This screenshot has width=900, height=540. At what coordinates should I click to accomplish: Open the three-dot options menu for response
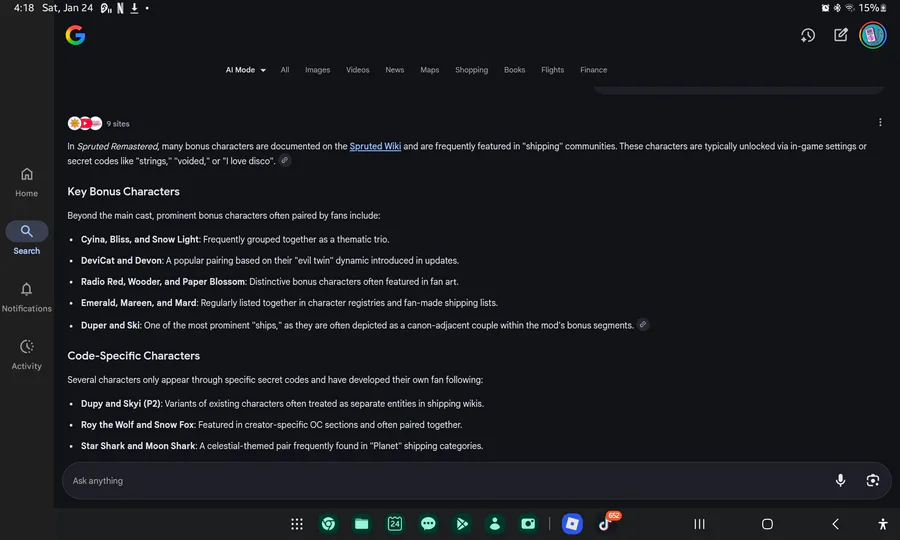click(x=880, y=122)
